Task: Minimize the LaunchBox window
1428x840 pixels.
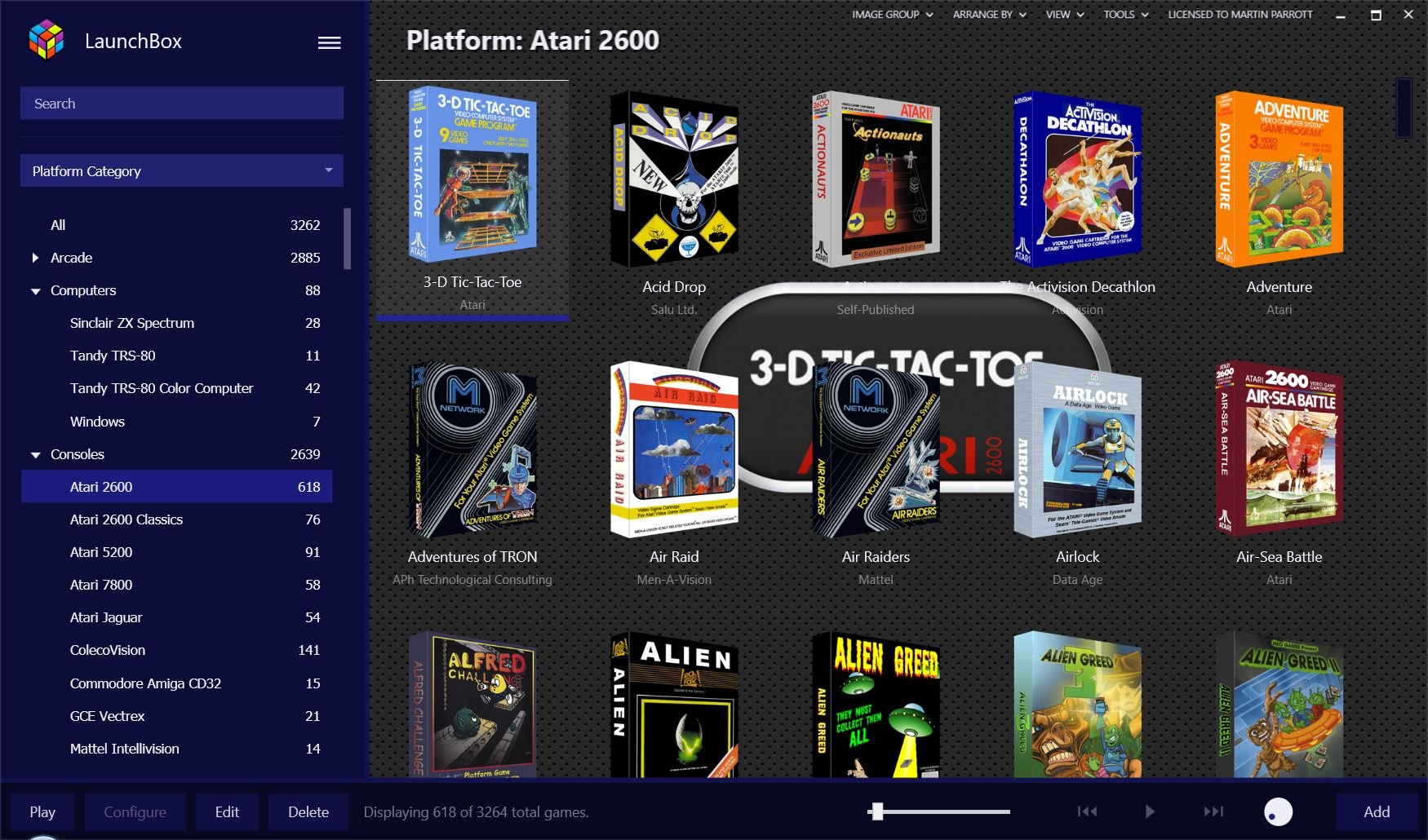Action: coord(1340,15)
